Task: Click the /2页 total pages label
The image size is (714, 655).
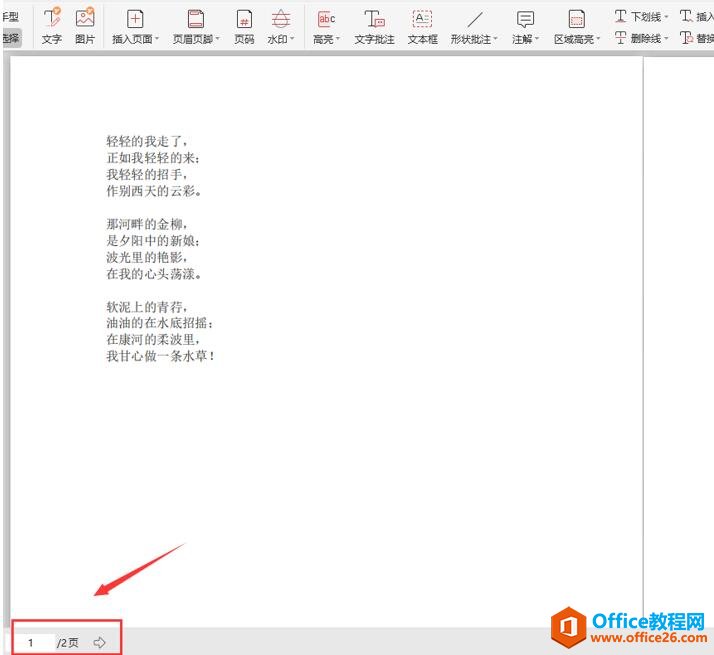Action: point(67,643)
